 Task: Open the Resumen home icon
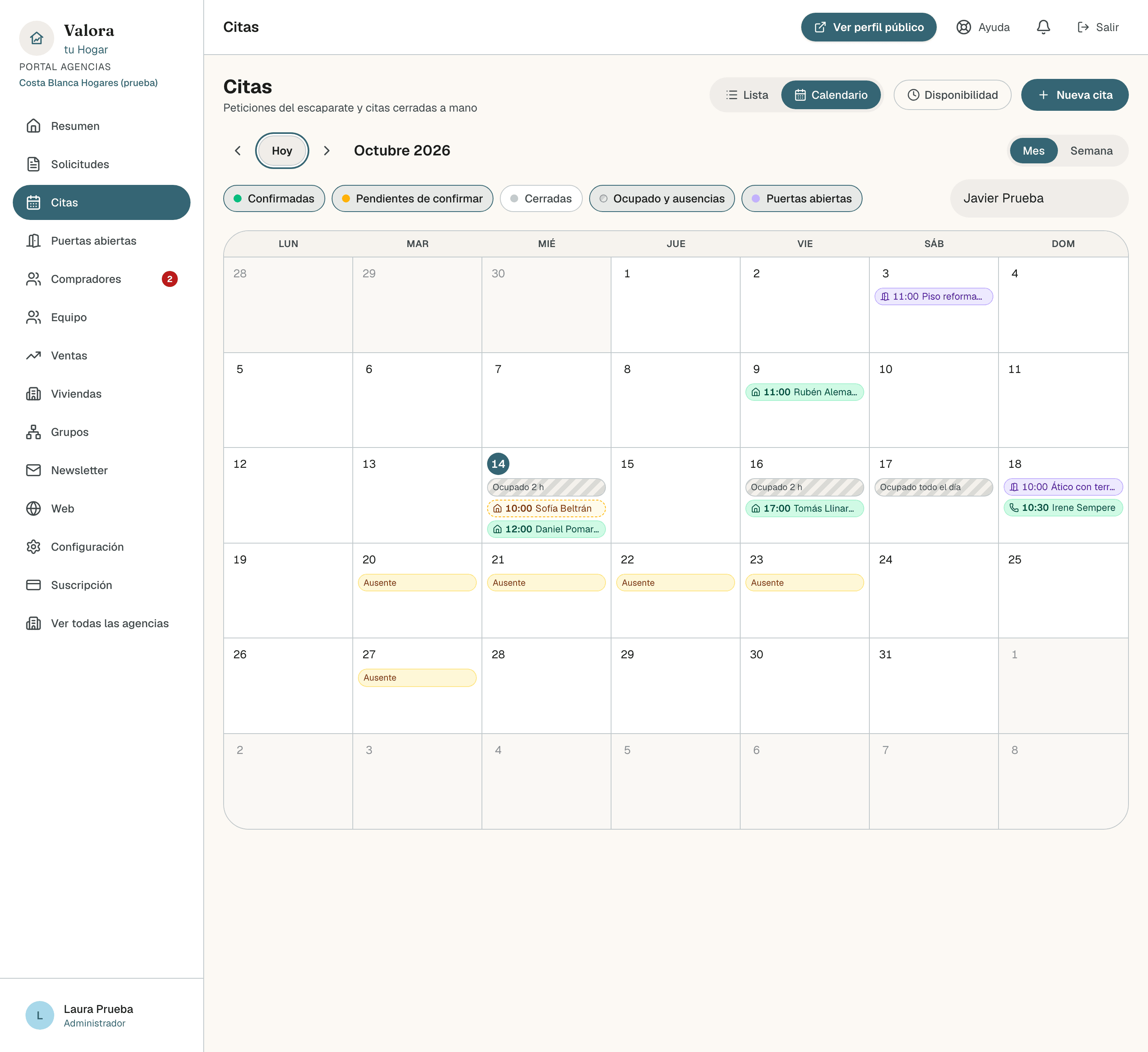(x=33, y=126)
